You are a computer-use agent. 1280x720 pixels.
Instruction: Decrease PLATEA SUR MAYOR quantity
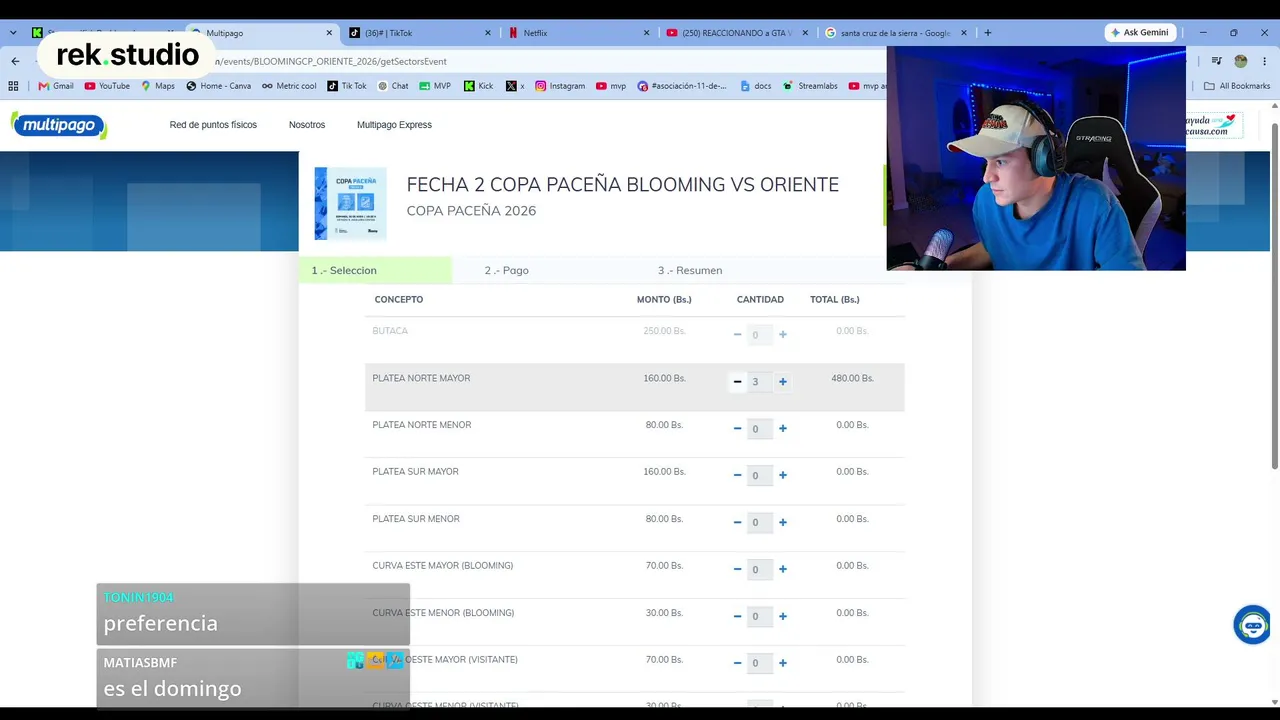point(737,475)
